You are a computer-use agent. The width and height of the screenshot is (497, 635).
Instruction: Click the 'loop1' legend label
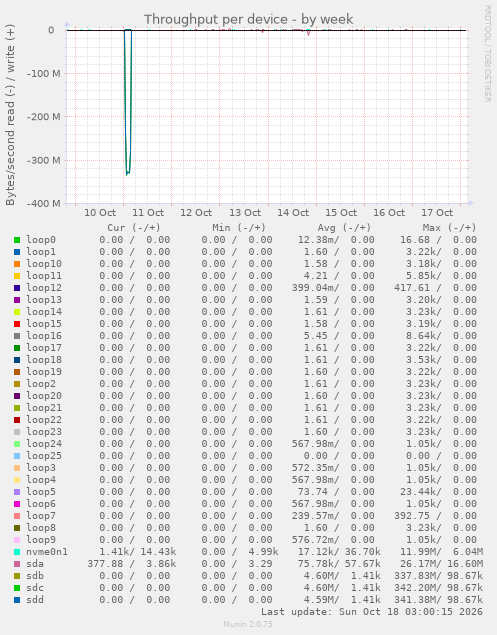tap(41, 252)
